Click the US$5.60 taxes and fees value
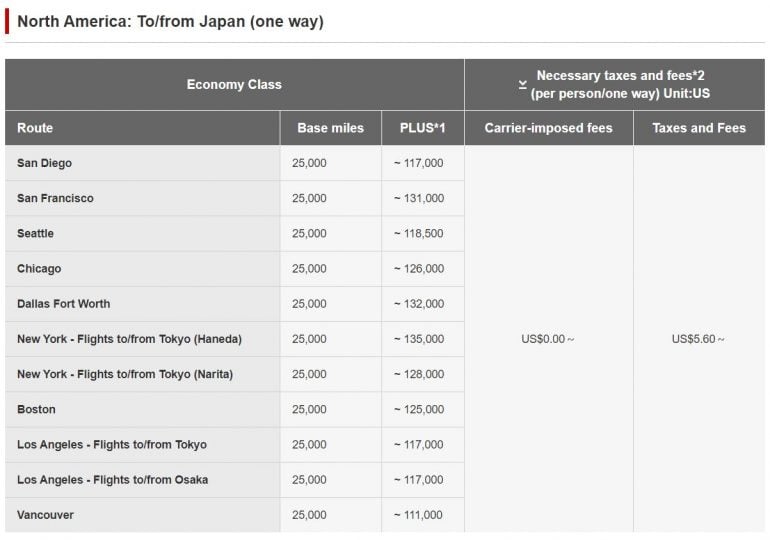This screenshot has width=770, height=540. [x=698, y=339]
